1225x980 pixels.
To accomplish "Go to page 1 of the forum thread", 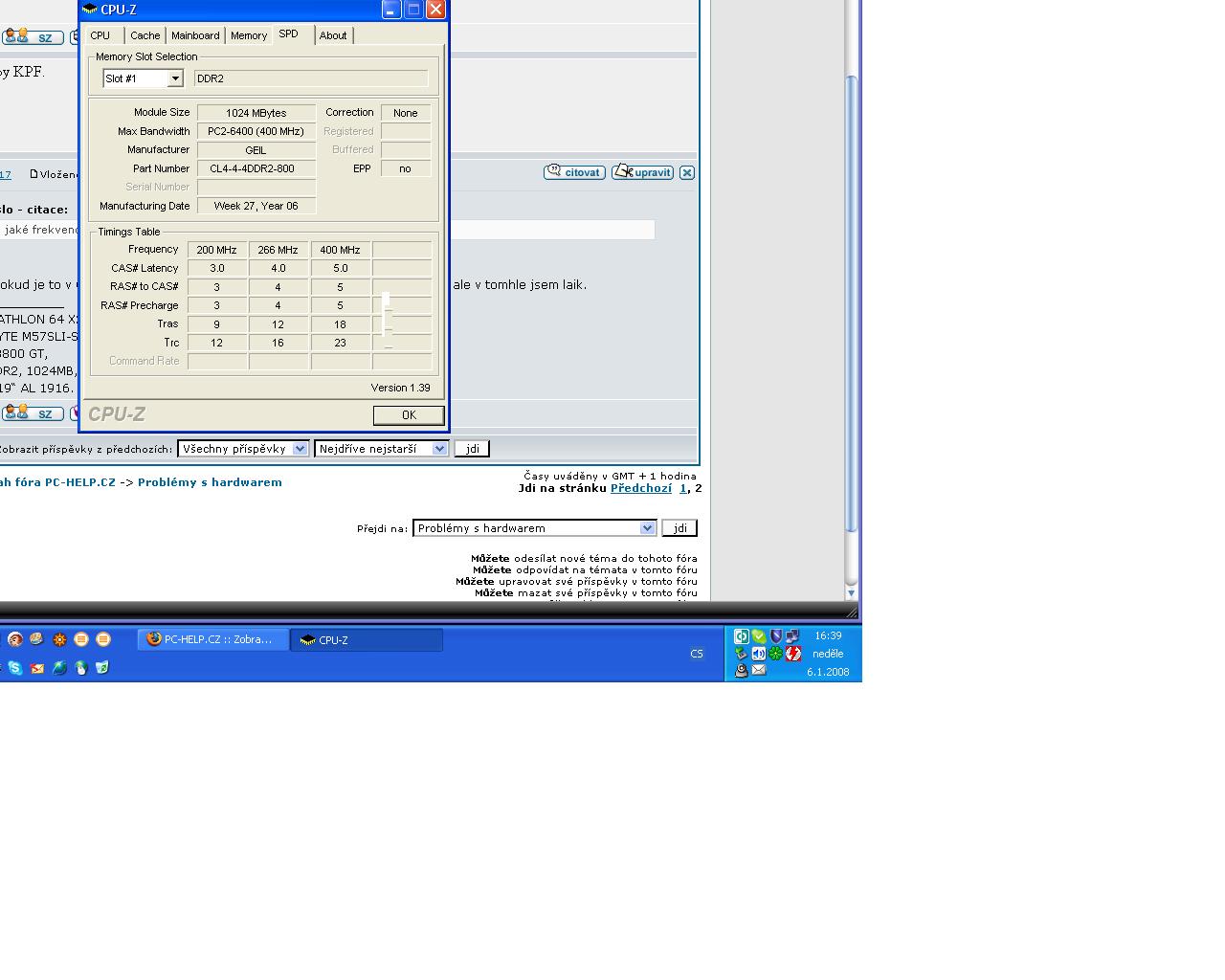I will tap(683, 488).
